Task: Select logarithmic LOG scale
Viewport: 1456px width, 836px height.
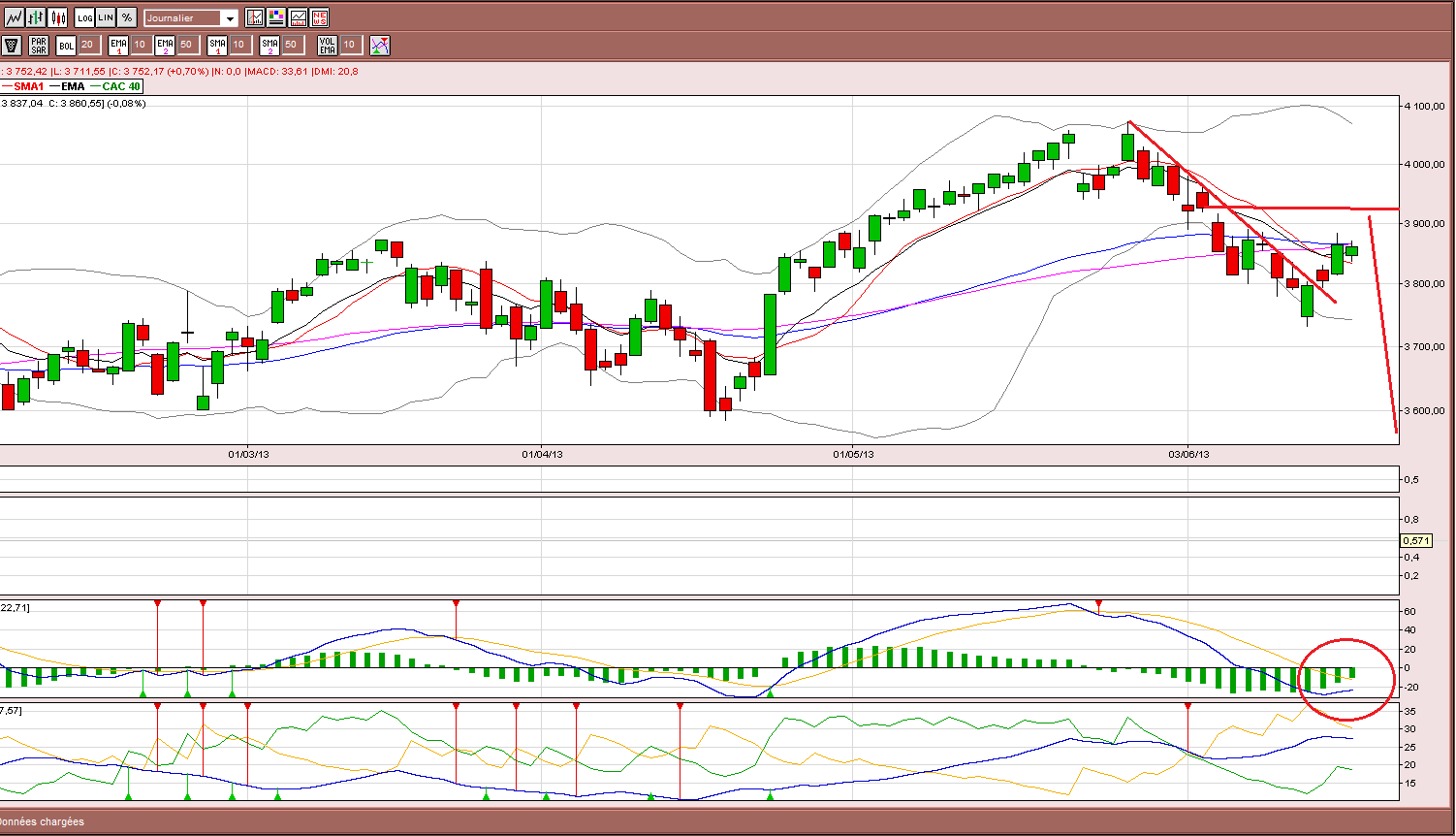Action: (84, 17)
